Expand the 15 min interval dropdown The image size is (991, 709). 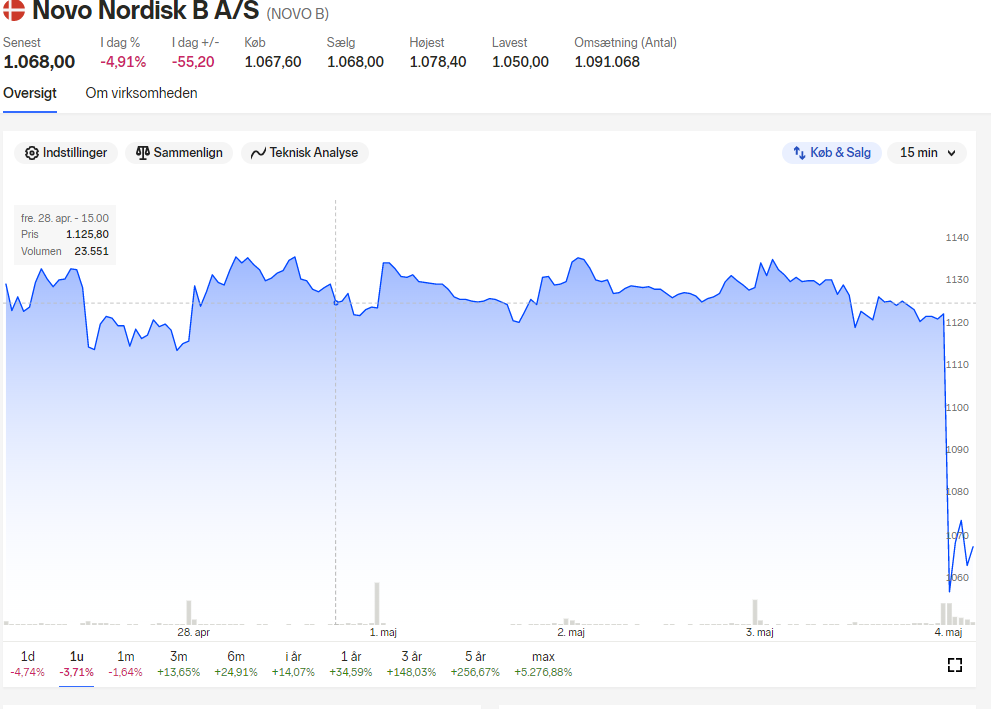(927, 153)
